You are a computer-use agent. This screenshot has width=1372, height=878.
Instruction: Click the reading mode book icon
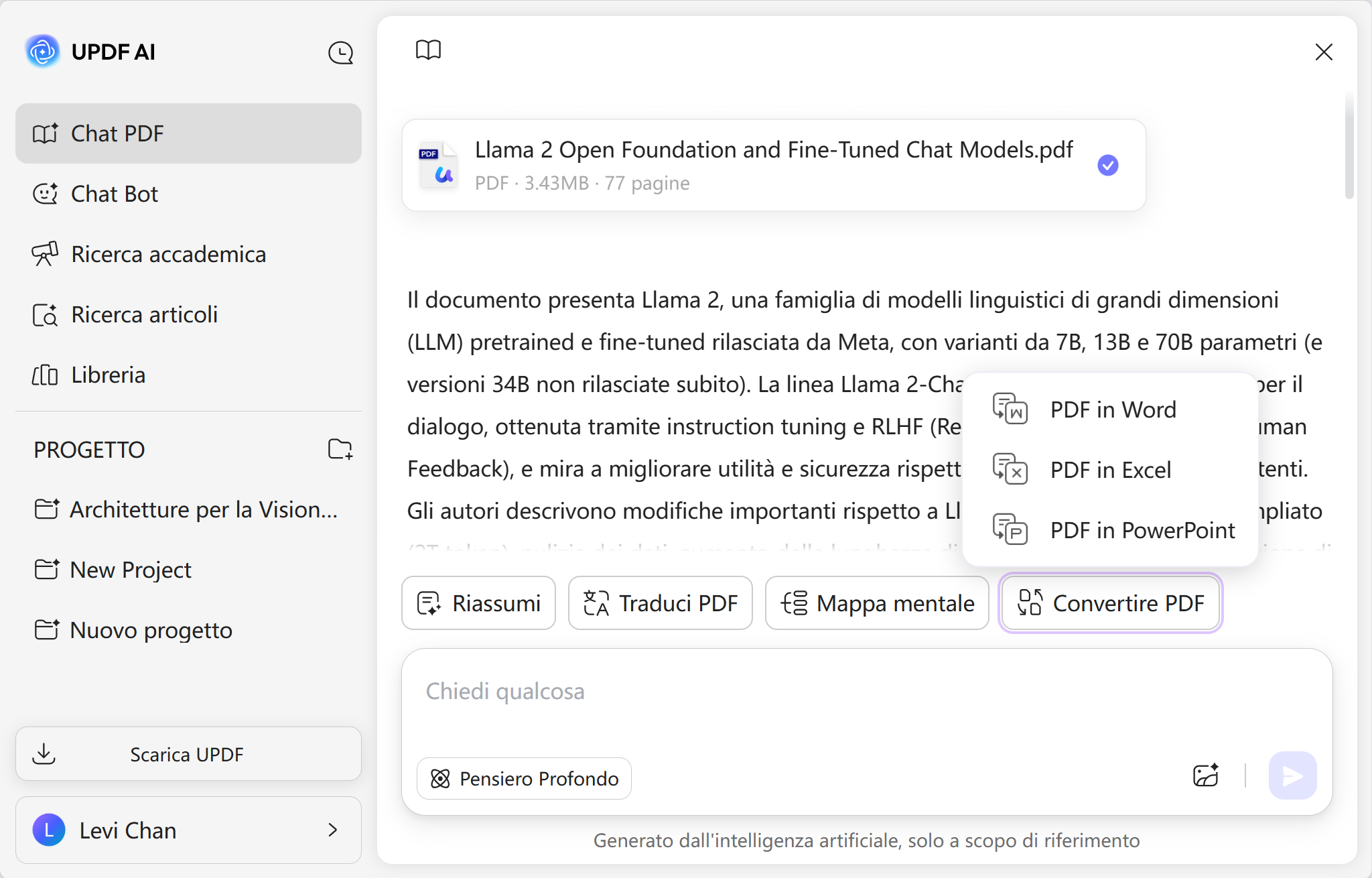coord(429,50)
